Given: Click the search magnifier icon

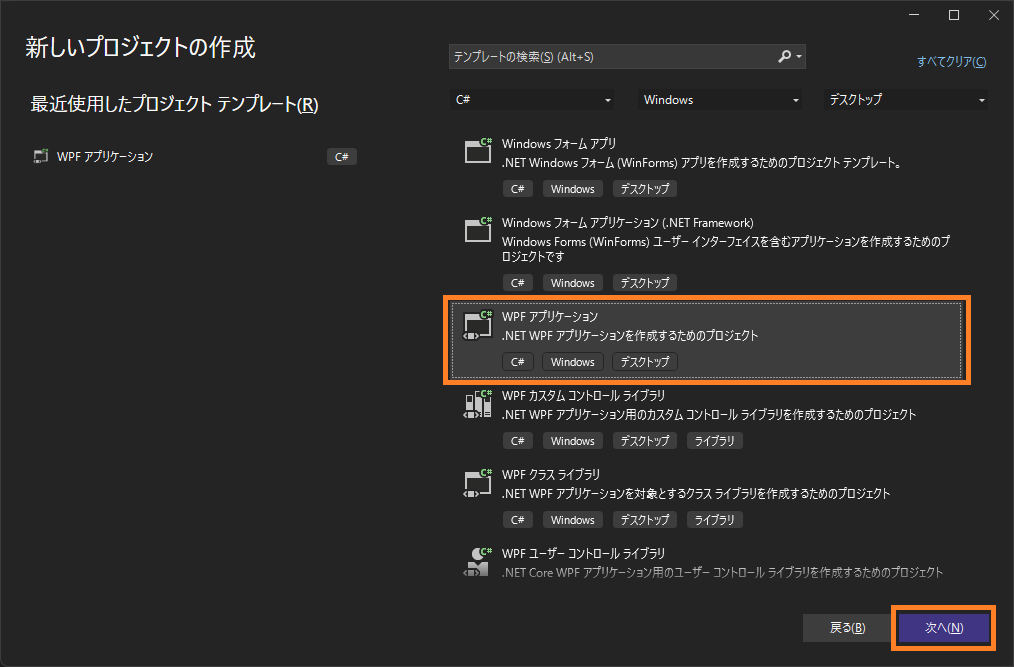Looking at the screenshot, I should tap(784, 56).
